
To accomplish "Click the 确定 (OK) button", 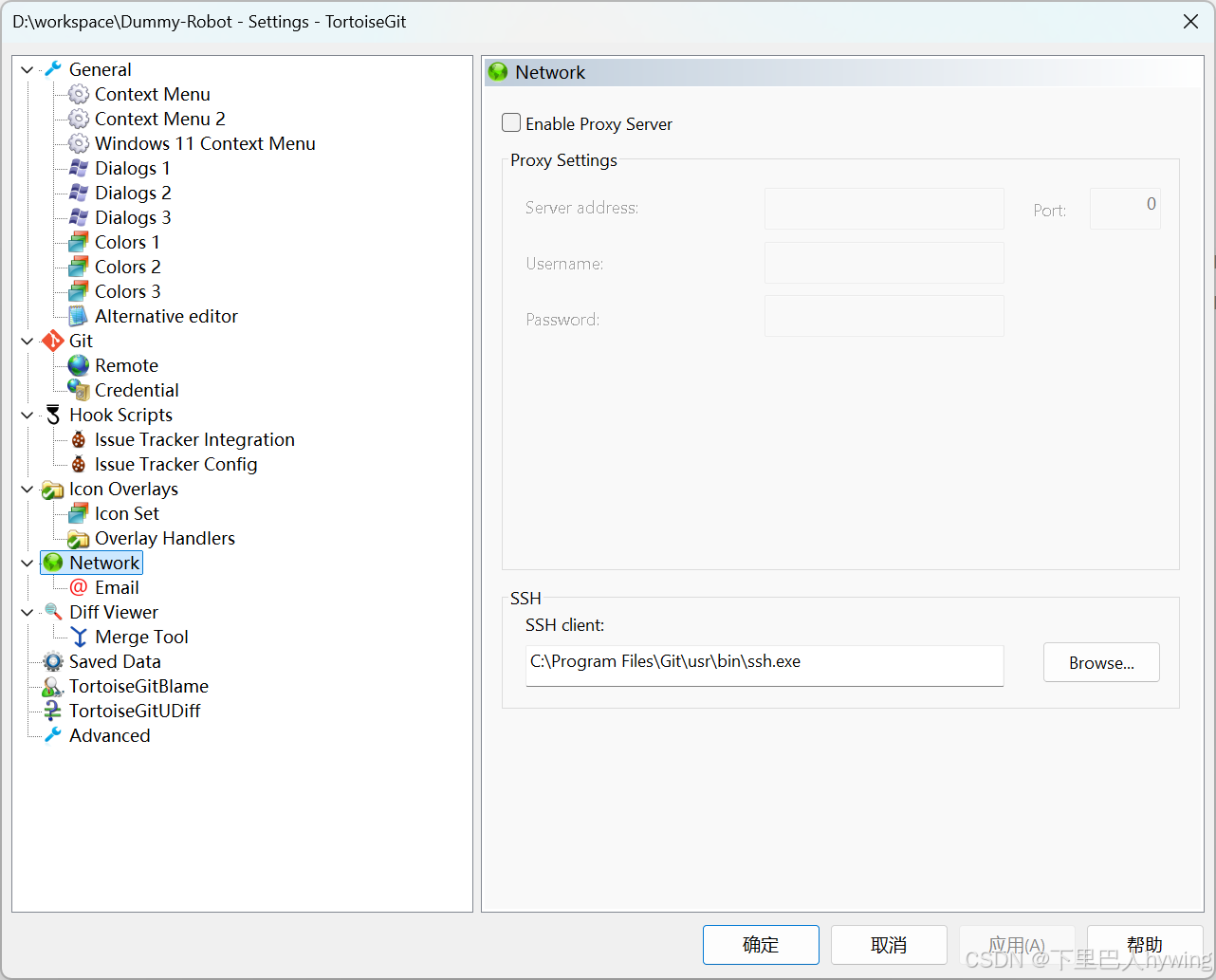I will pos(761,945).
